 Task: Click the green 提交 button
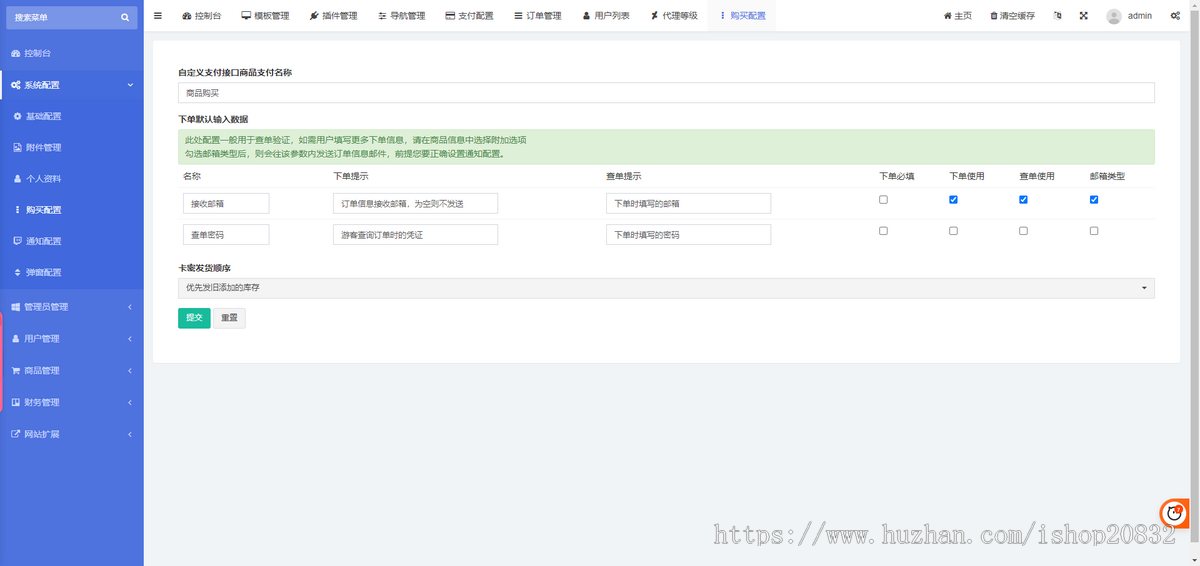[x=194, y=318]
